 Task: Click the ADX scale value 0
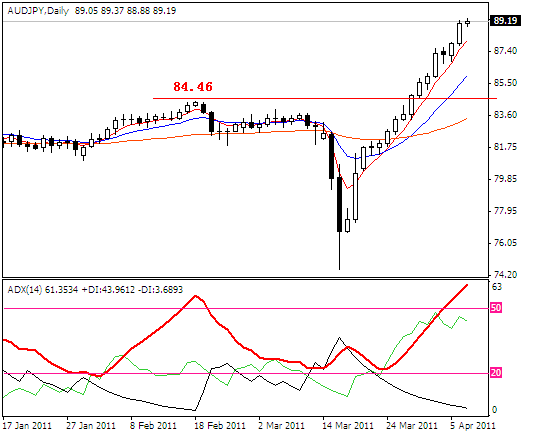point(495,410)
